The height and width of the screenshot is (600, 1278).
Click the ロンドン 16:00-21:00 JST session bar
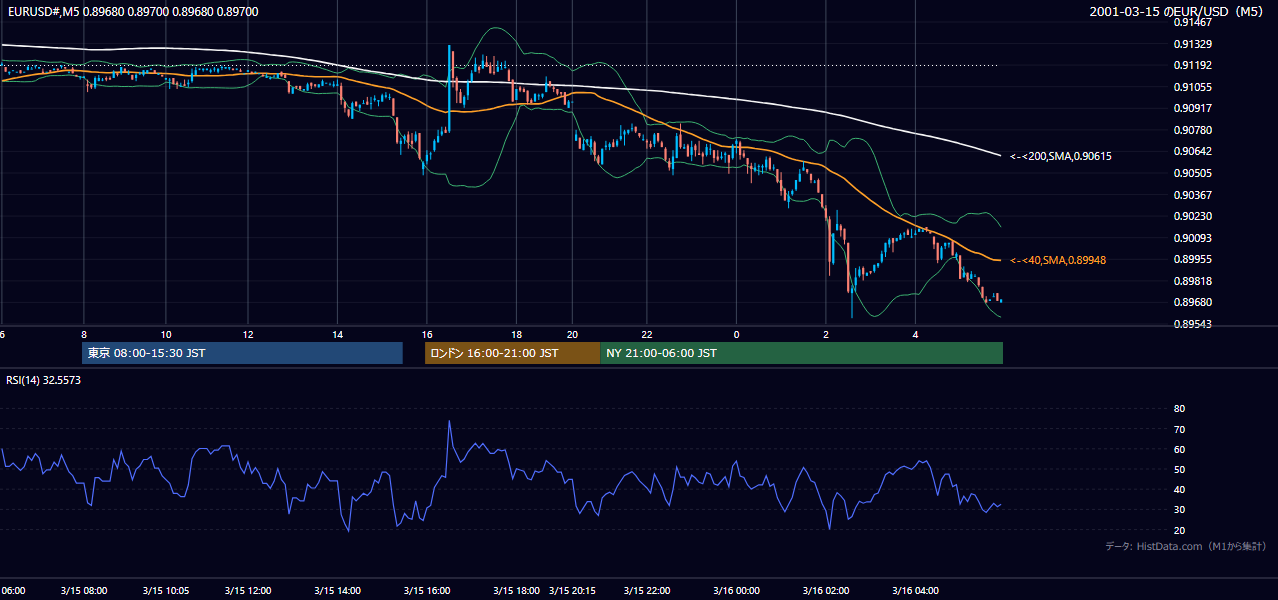[512, 353]
